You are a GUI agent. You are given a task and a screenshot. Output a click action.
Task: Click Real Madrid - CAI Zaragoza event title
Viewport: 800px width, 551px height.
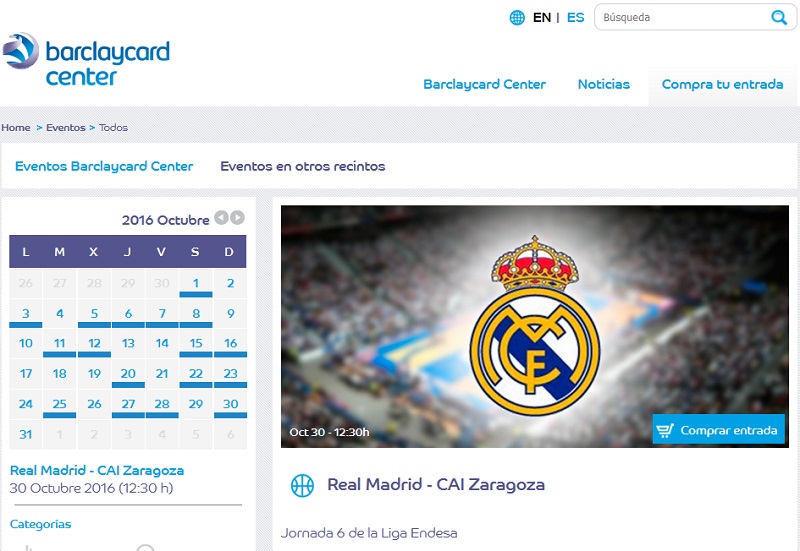(x=436, y=485)
